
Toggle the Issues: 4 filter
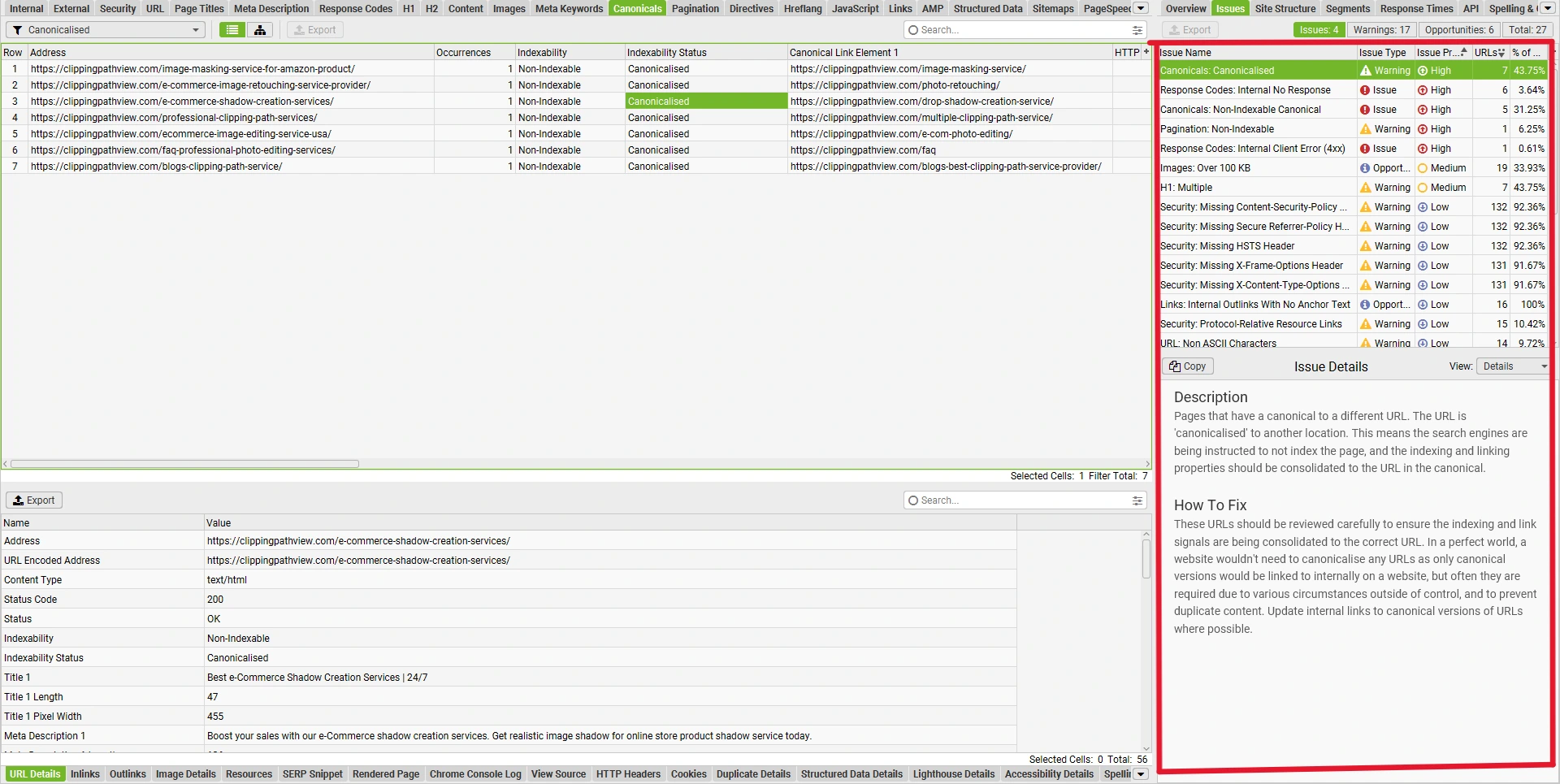[1318, 30]
